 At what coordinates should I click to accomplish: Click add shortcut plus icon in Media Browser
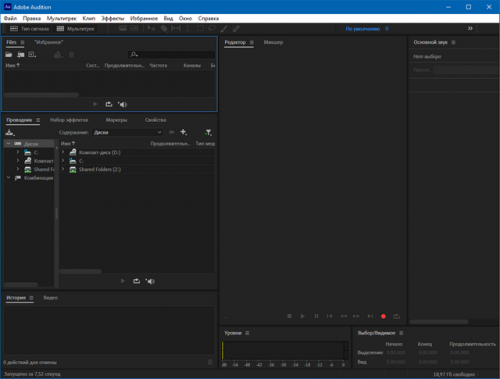183,132
